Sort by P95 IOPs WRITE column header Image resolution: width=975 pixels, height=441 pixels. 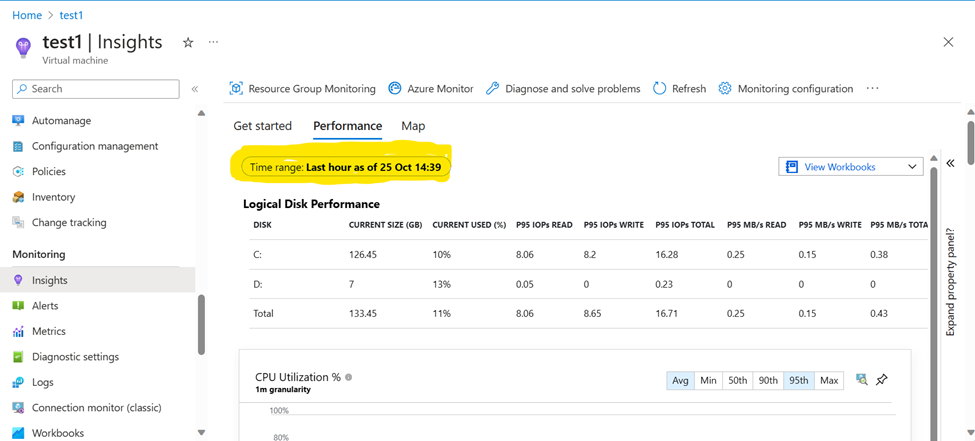click(614, 225)
